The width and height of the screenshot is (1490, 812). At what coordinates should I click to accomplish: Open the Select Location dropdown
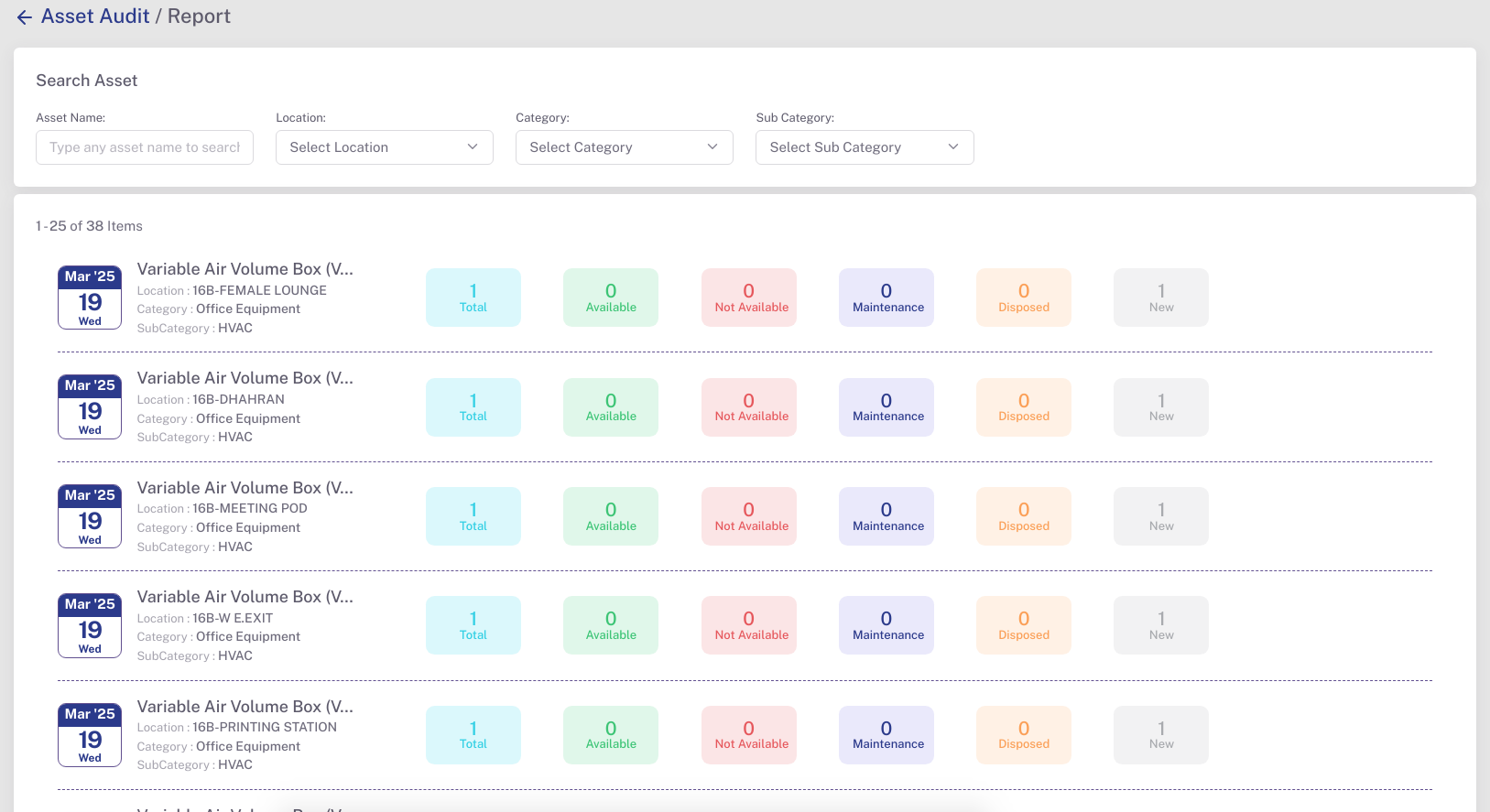point(384,147)
